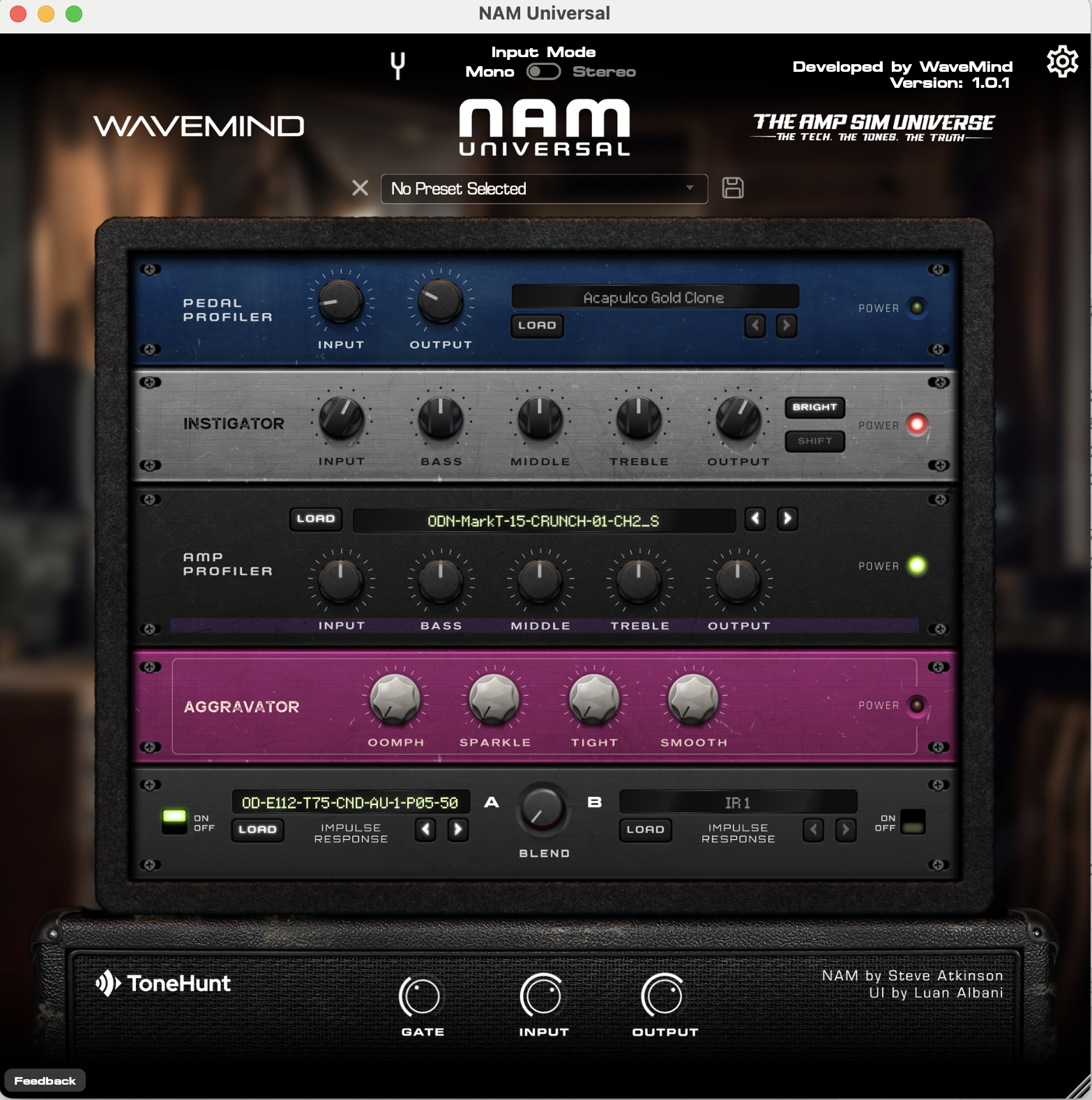Viewport: 1092px width, 1100px height.
Task: Switch impulse response B on/off
Action: pyautogui.click(x=913, y=822)
